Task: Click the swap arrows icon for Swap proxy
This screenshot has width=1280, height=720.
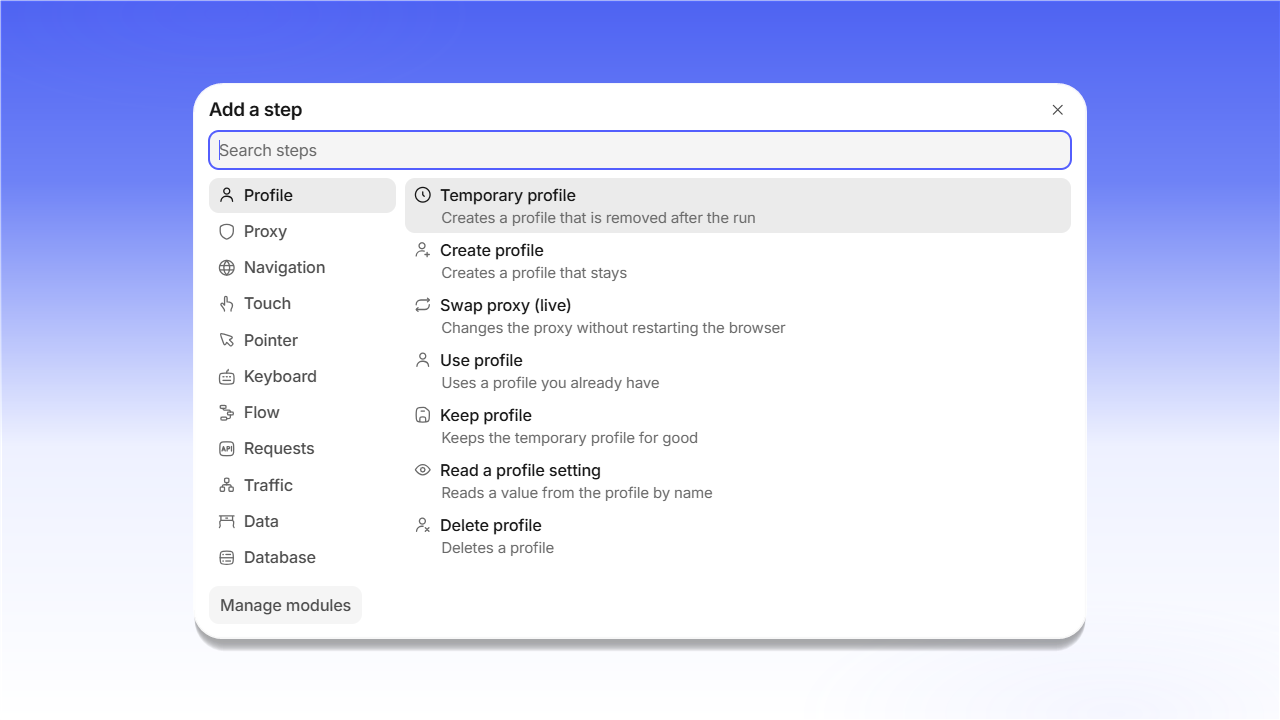Action: [x=422, y=305]
